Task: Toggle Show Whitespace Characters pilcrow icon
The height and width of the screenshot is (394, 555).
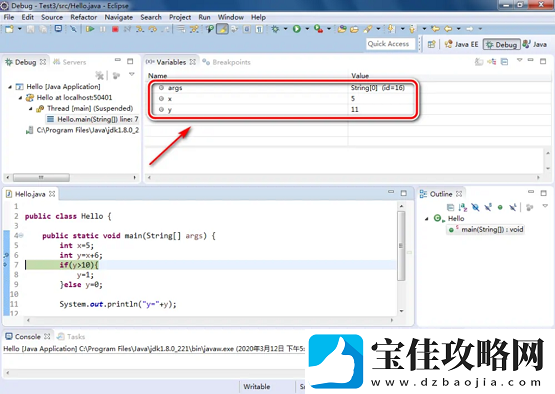Action: pos(259,29)
